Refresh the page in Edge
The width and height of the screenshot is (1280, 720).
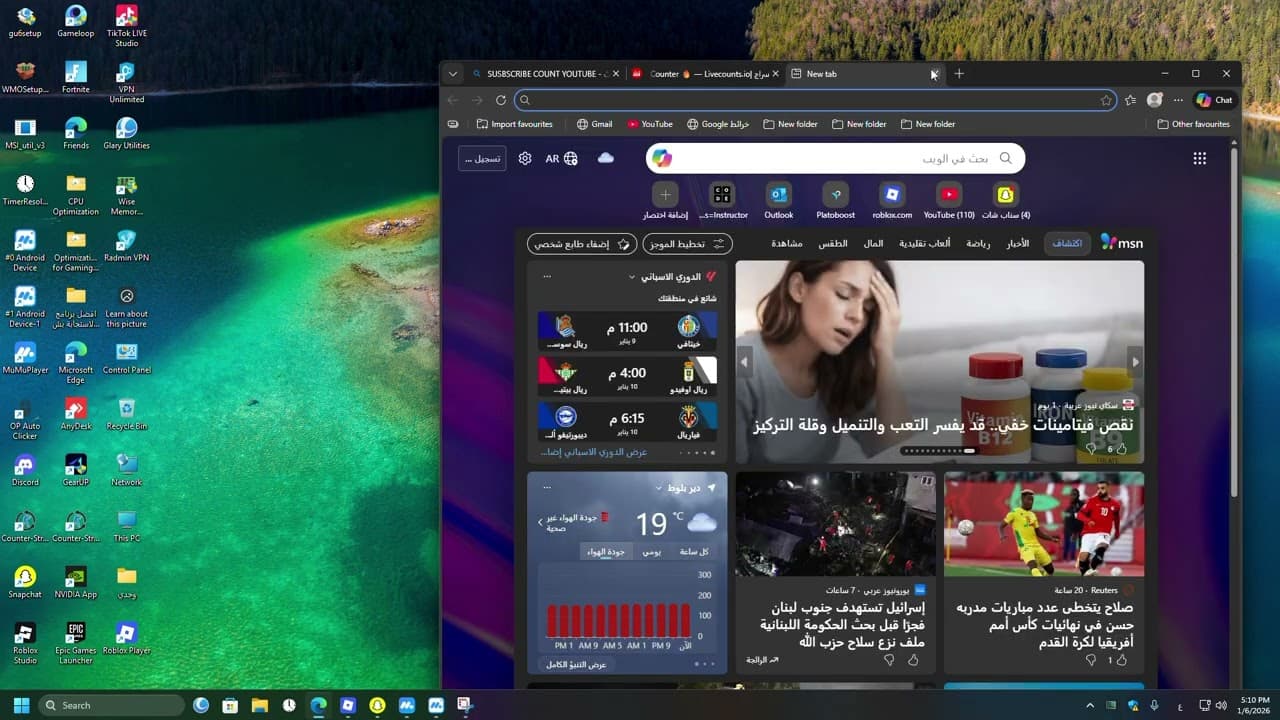point(501,100)
